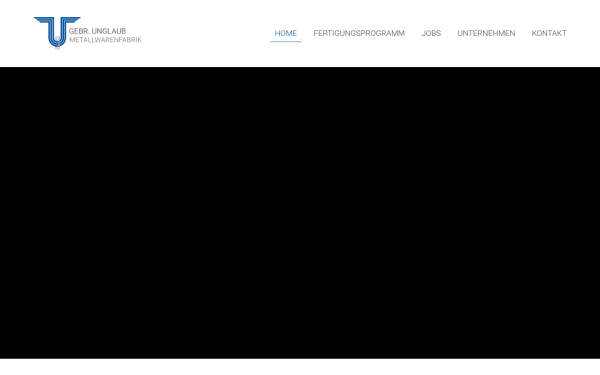
Task: Navigate to Unternehmen section
Action: coord(486,33)
